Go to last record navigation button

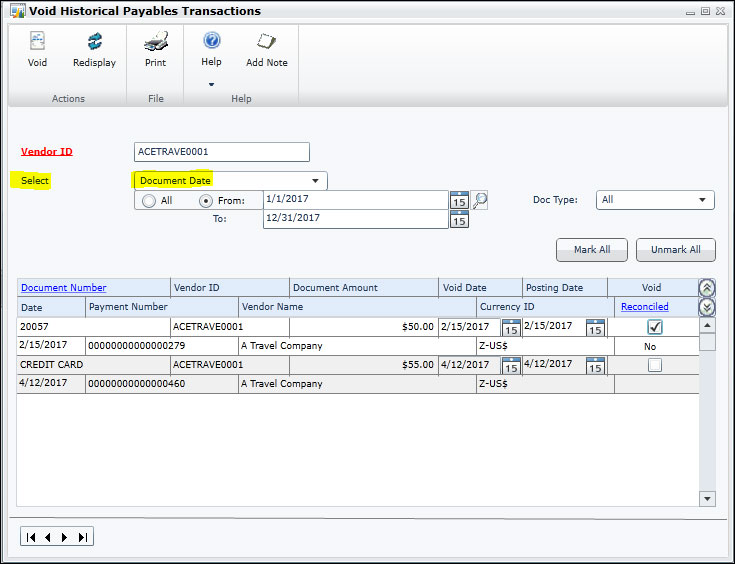[x=82, y=537]
